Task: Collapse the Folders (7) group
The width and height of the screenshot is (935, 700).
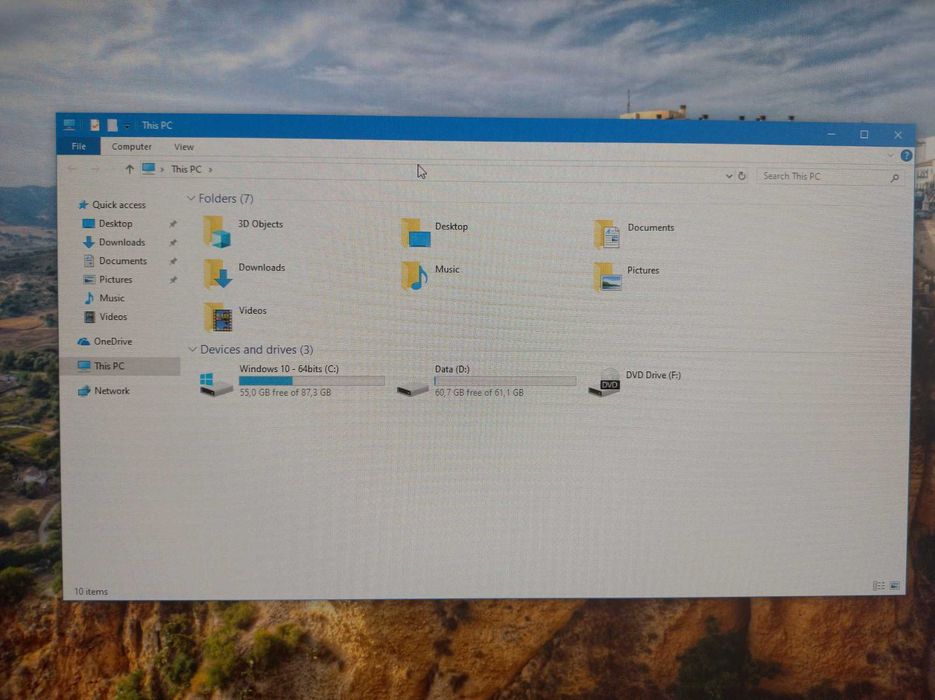Action: pos(191,198)
